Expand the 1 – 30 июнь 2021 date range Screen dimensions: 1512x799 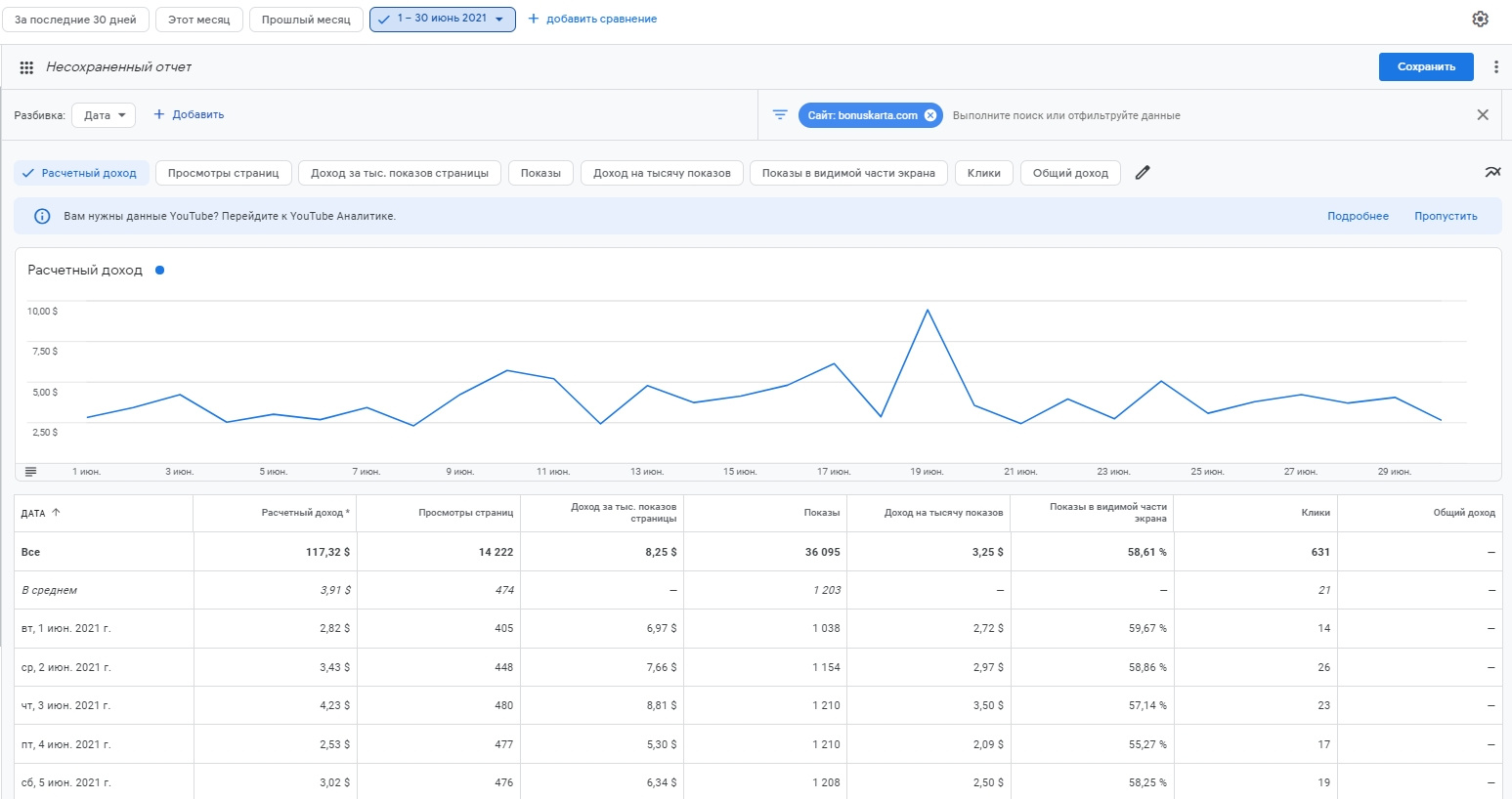(x=443, y=20)
